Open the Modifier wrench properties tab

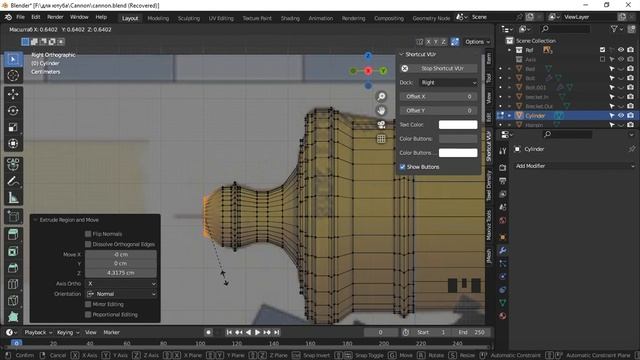(503, 251)
